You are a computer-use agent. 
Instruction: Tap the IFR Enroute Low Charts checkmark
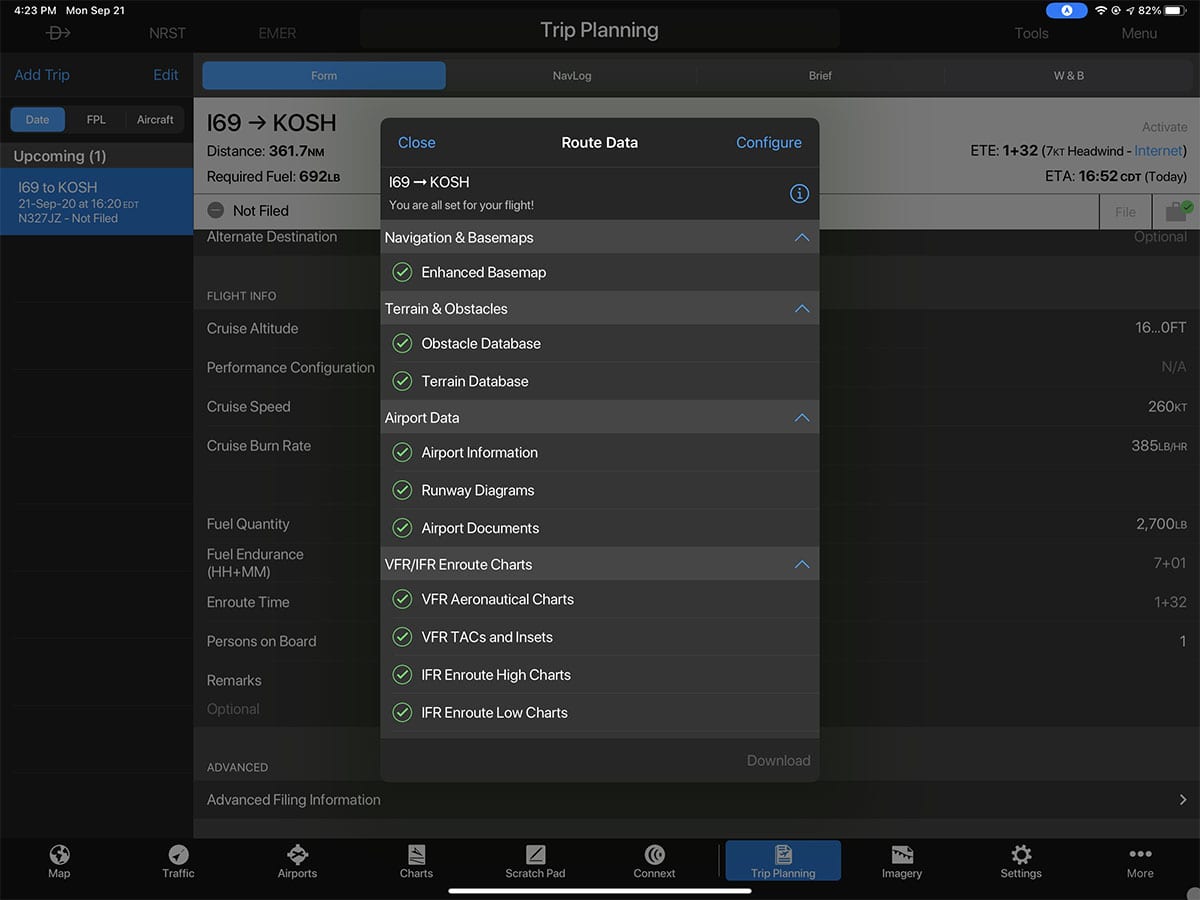pyautogui.click(x=402, y=713)
